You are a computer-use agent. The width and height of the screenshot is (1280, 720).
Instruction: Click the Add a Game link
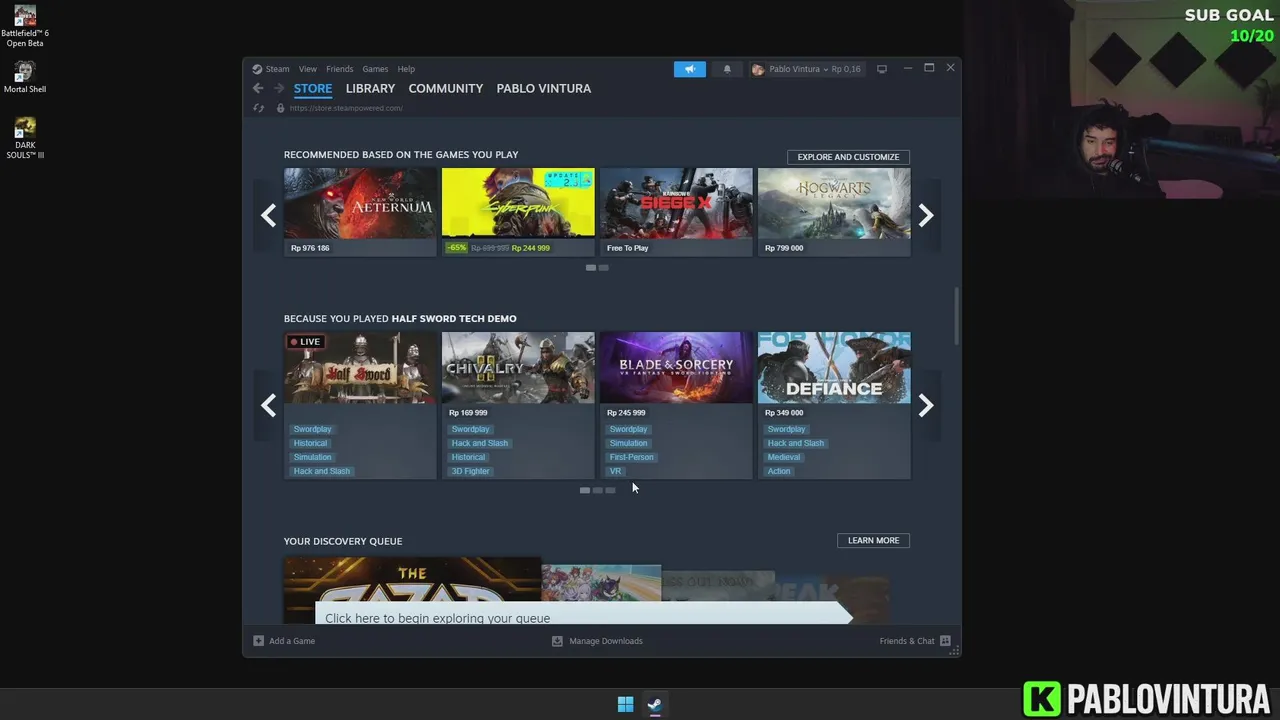292,641
